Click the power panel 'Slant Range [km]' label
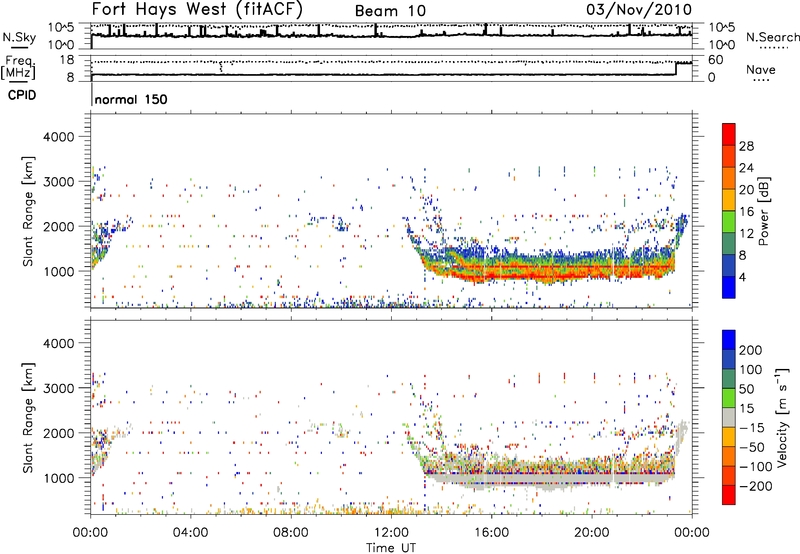Image resolution: width=800 pixels, height=554 pixels. 28,211
